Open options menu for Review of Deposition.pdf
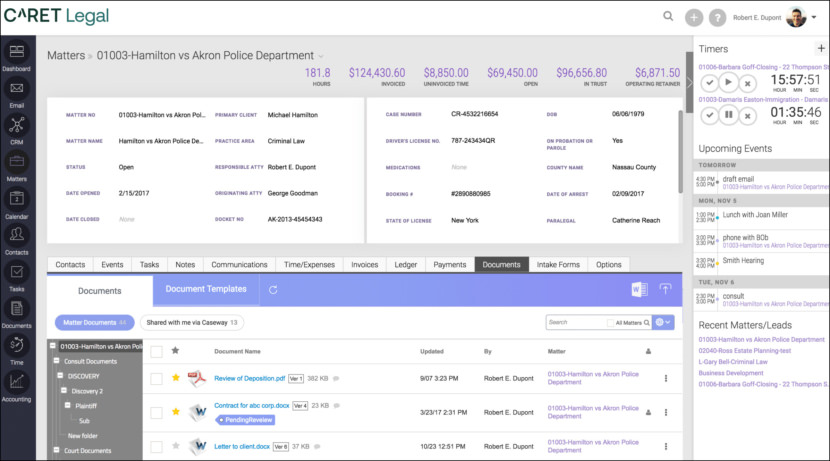 (x=666, y=378)
